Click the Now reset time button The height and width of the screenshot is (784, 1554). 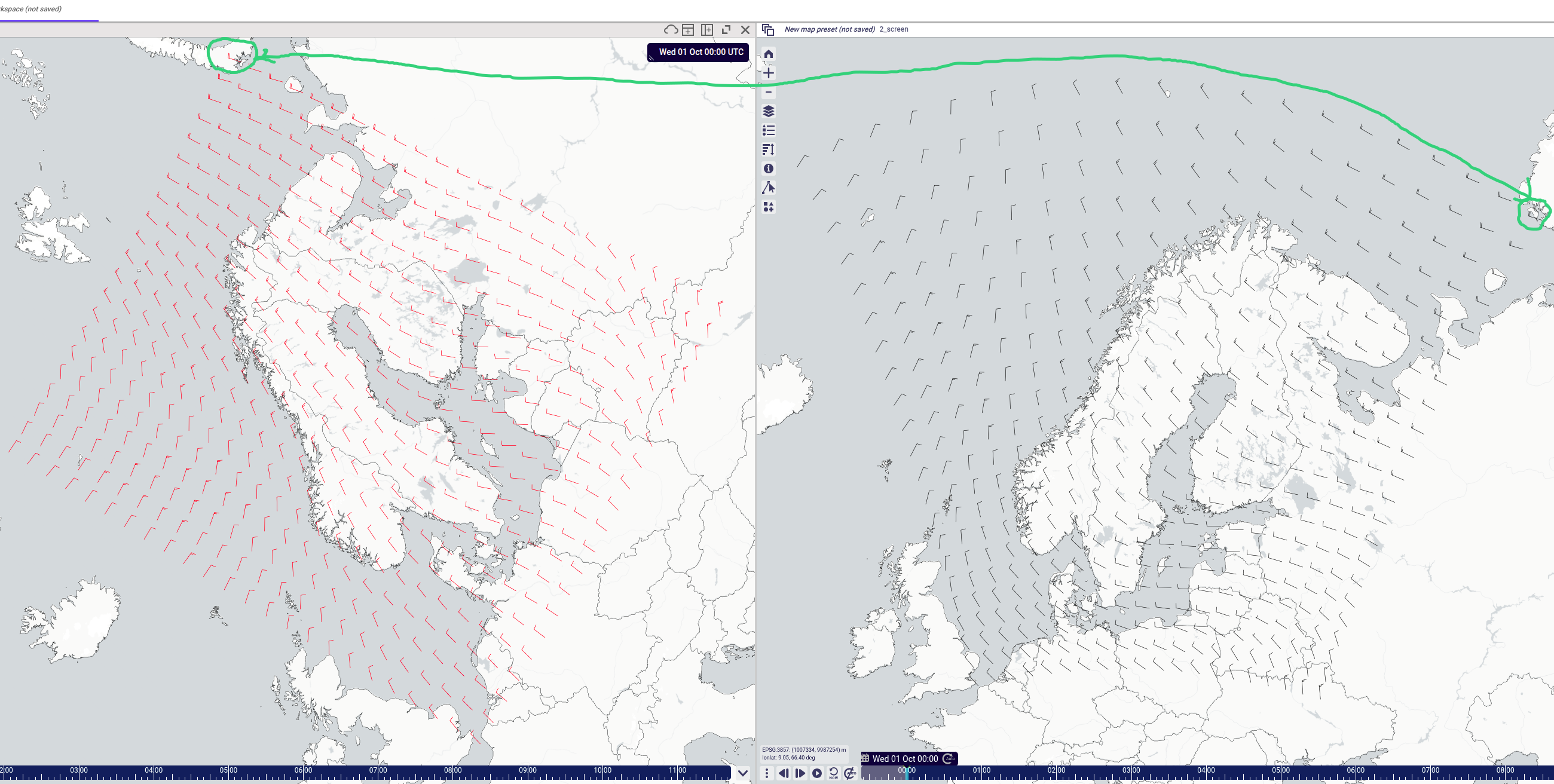(834, 773)
